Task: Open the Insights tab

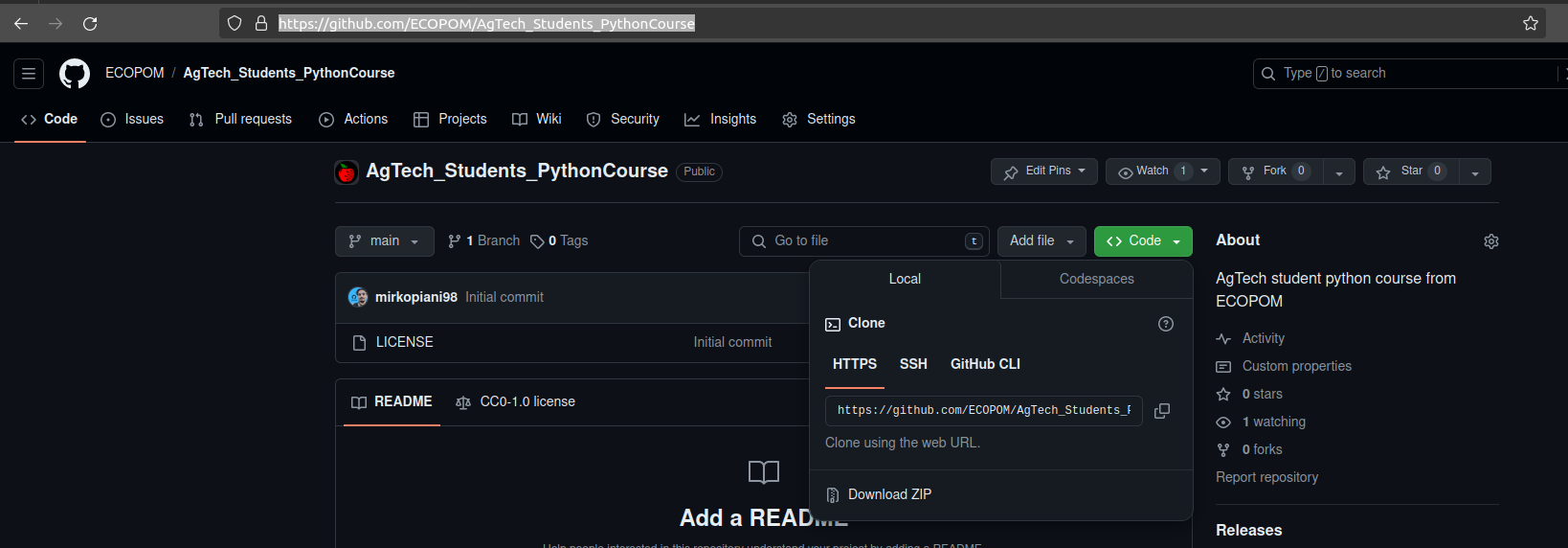Action: pyautogui.click(x=721, y=119)
